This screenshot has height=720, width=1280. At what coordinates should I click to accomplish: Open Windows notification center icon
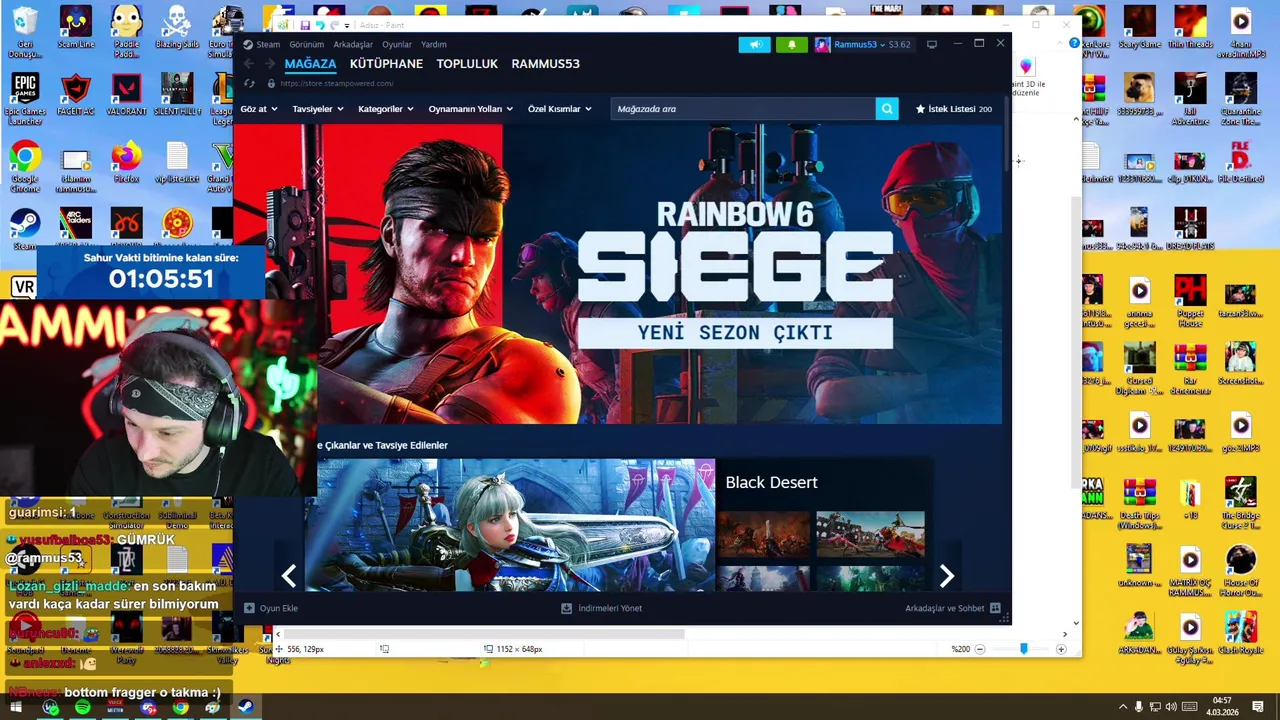tap(1258, 707)
